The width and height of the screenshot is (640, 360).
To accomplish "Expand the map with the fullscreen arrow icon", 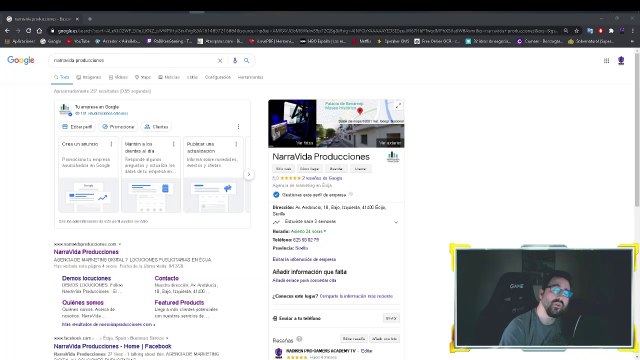I will [x=398, y=105].
